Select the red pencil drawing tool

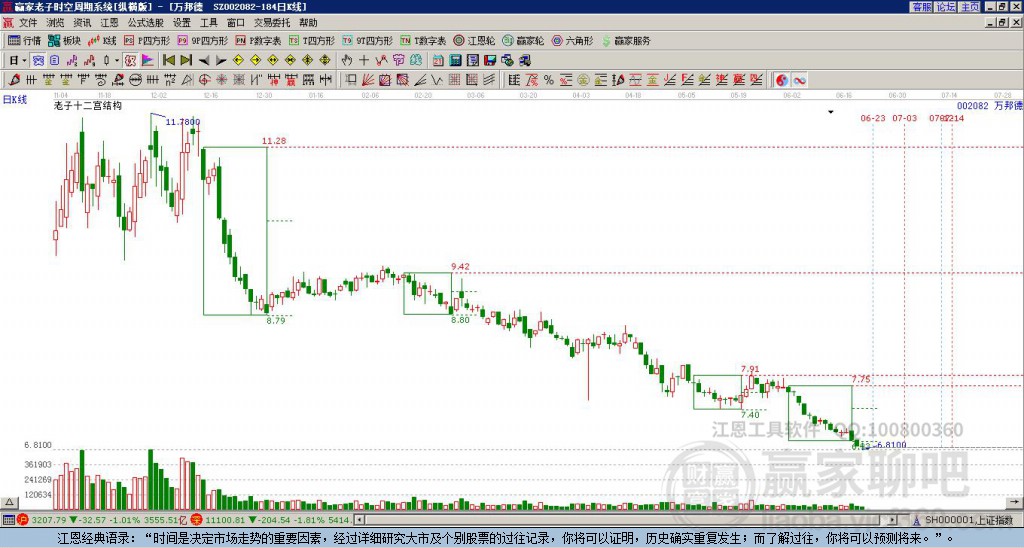click(x=14, y=80)
